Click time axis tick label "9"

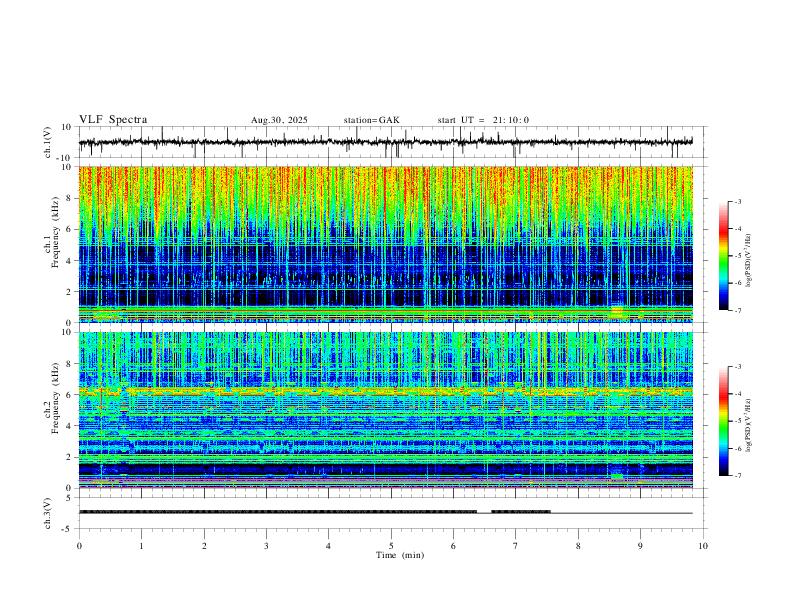(640, 546)
